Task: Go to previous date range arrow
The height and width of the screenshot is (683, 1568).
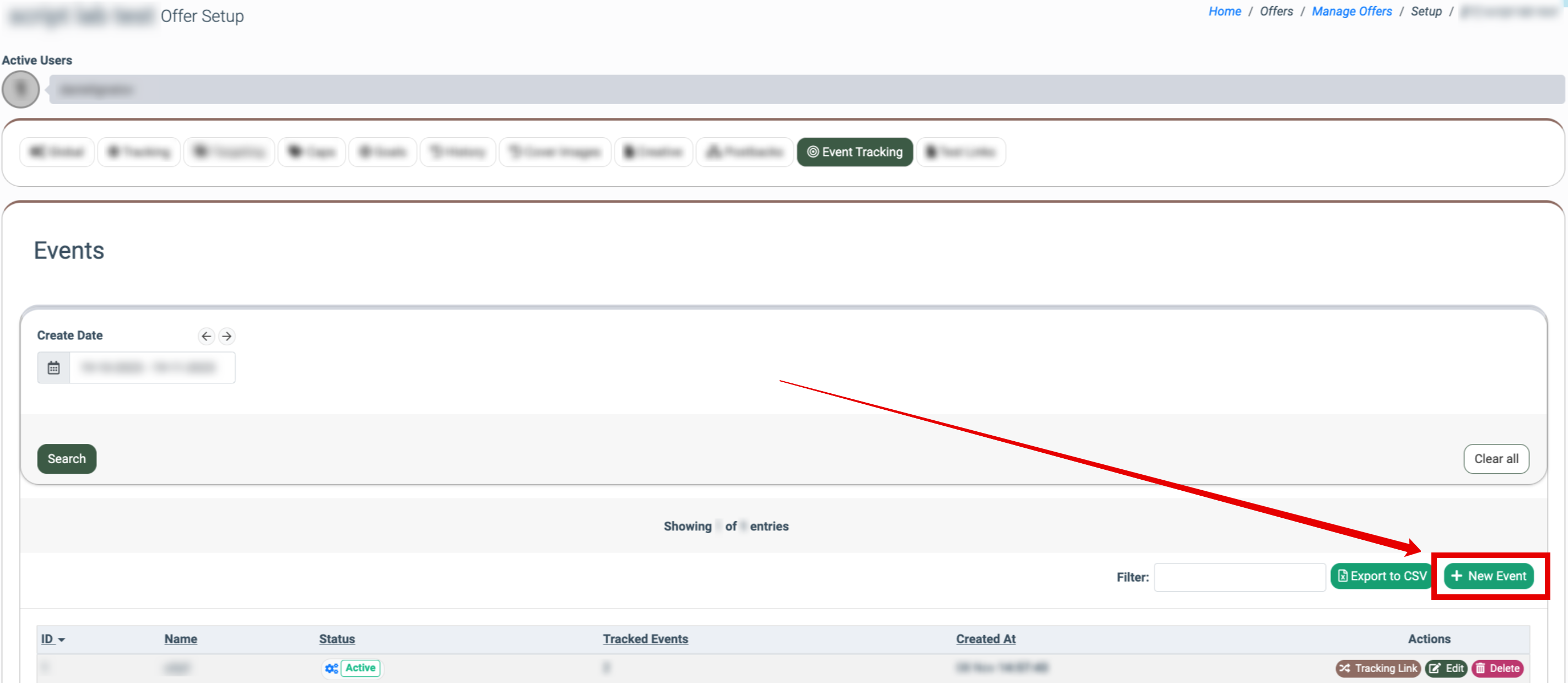Action: (x=207, y=336)
